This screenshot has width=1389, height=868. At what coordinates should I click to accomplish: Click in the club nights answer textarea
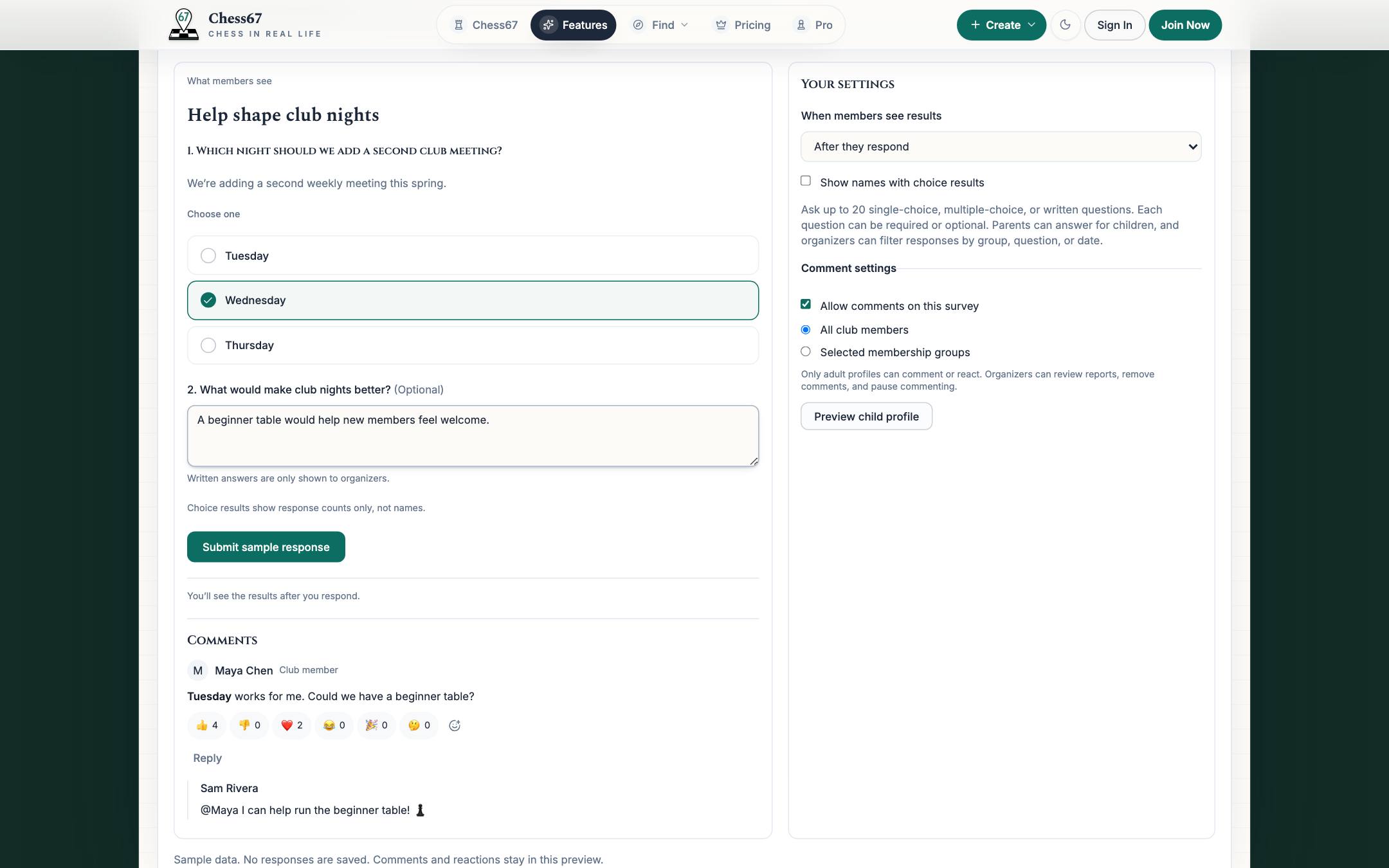473,436
